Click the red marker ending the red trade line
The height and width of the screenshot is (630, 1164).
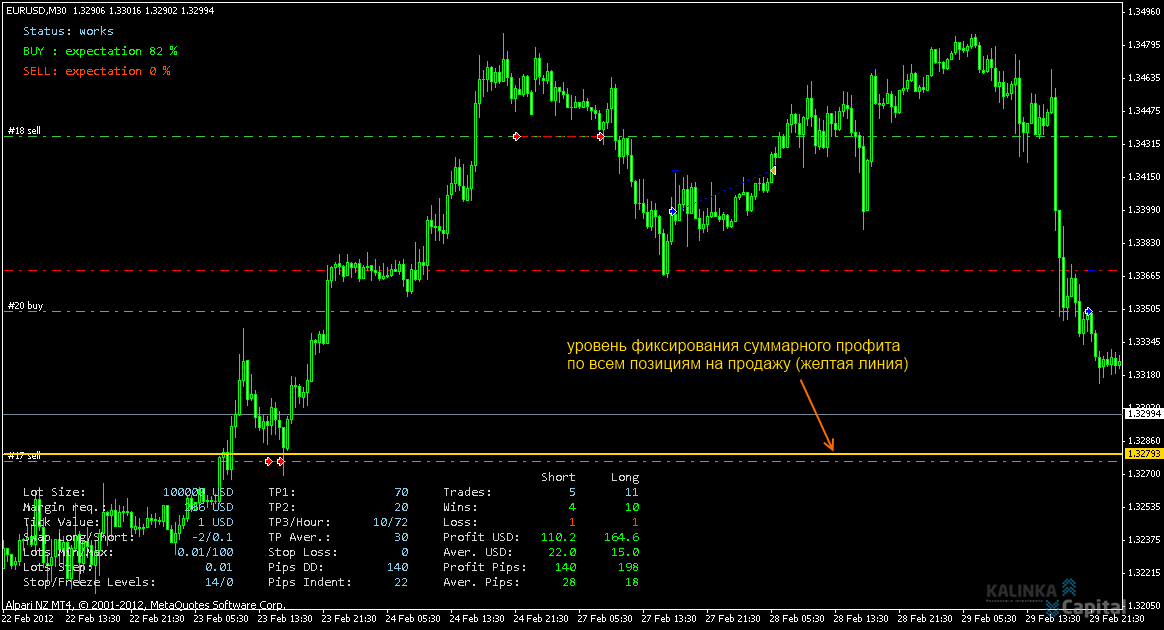601,137
